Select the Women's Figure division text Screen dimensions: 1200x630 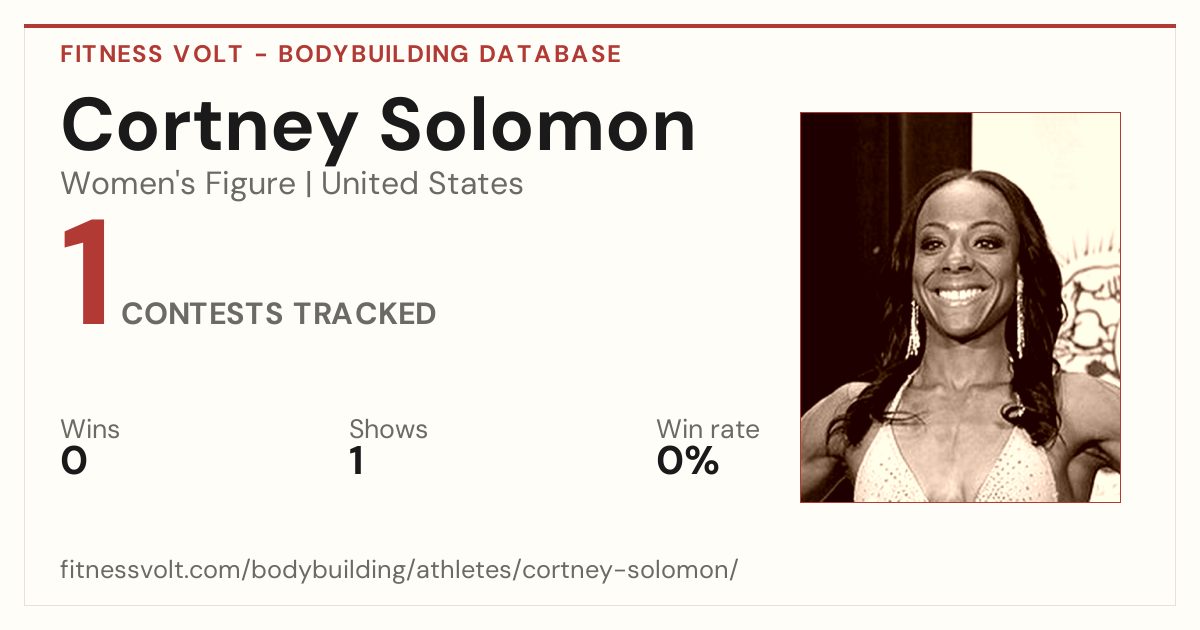click(178, 184)
